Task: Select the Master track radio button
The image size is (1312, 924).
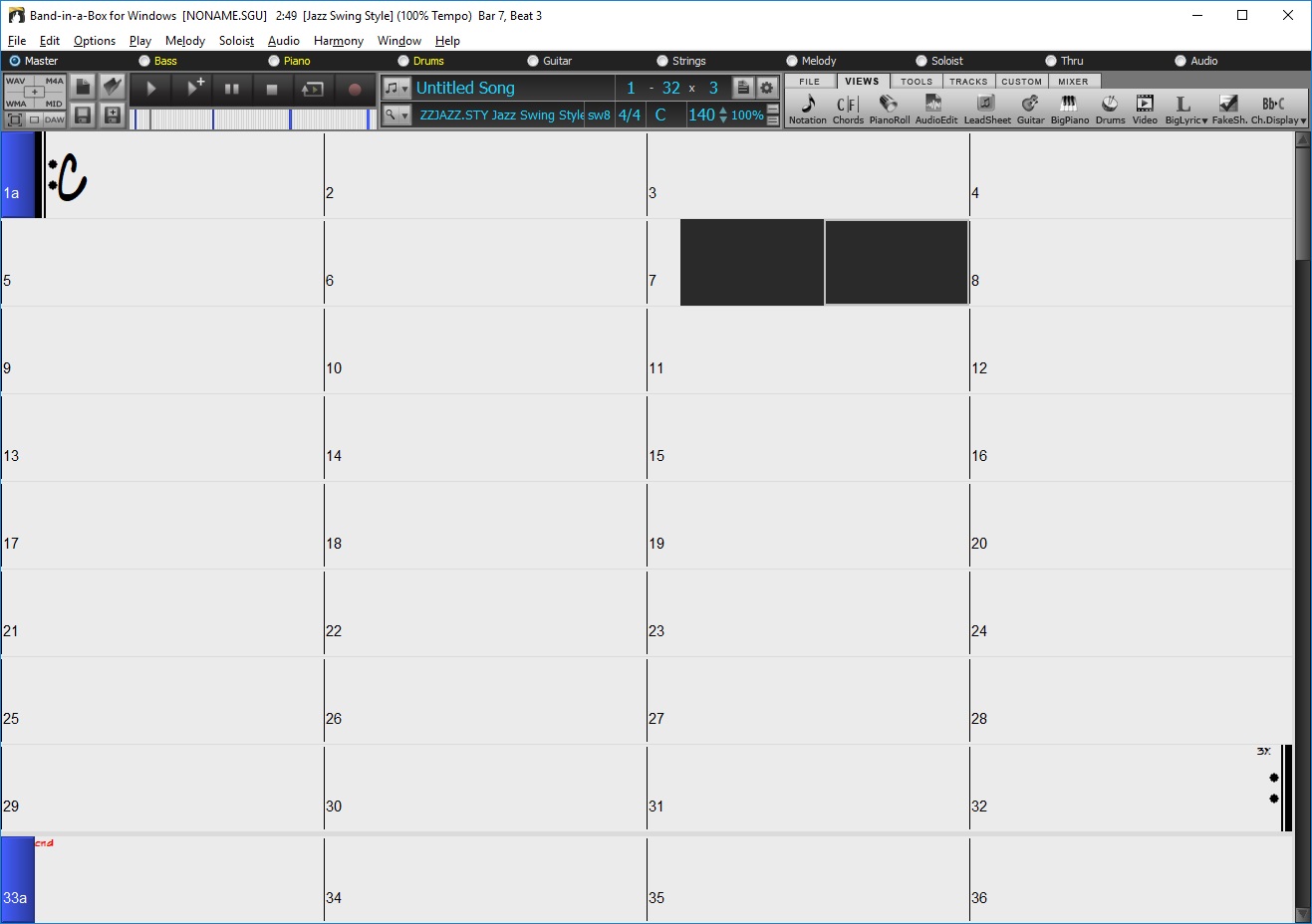Action: tap(15, 61)
